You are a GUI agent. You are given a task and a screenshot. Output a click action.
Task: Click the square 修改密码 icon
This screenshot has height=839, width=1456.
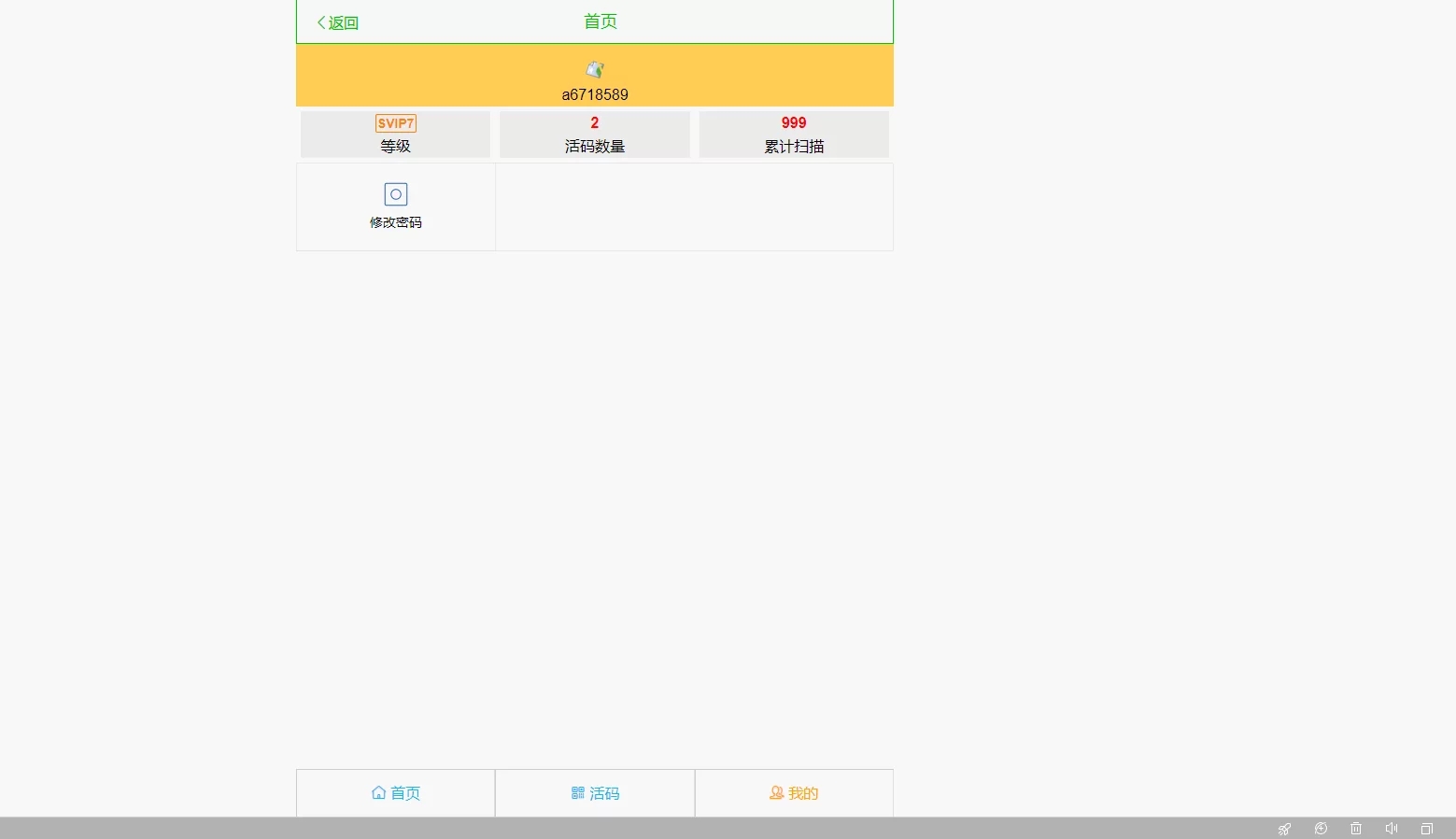[396, 194]
